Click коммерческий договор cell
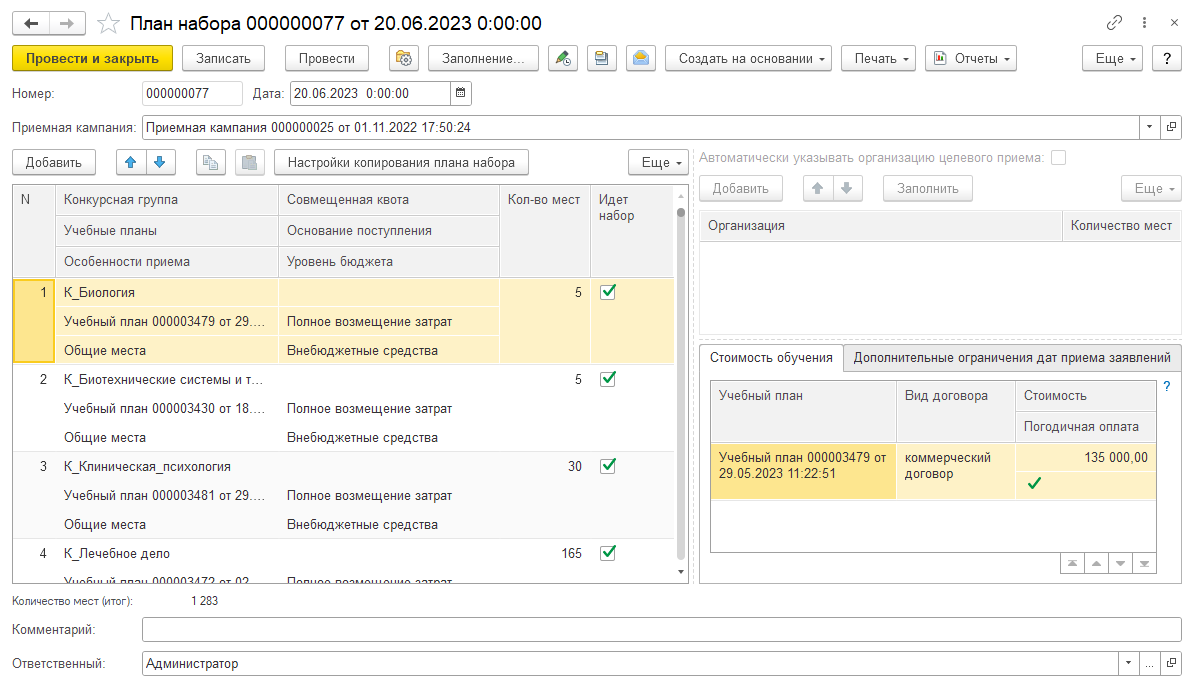Viewport: 1194px width, 688px height. pyautogui.click(x=955, y=471)
